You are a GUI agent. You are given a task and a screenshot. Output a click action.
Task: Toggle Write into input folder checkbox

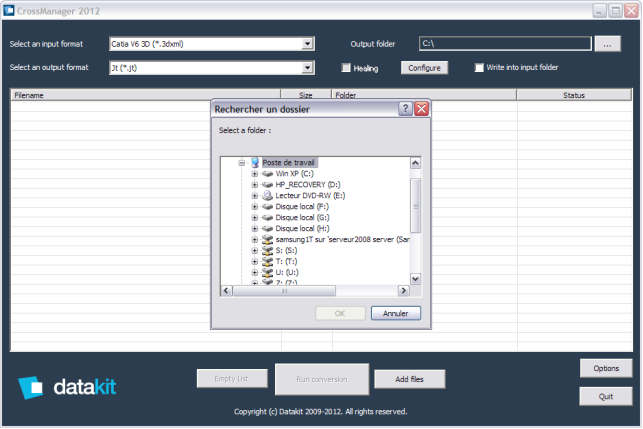(x=479, y=68)
